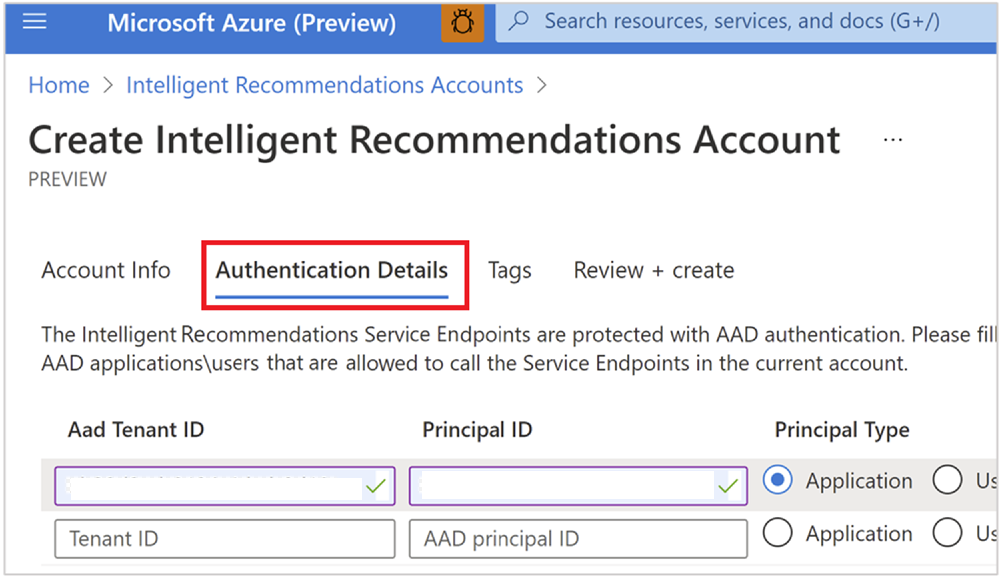Image resolution: width=1000 pixels, height=580 pixels.
Task: Open Intelligent Recommendations Accounts breadcrumb link
Action: 324,85
